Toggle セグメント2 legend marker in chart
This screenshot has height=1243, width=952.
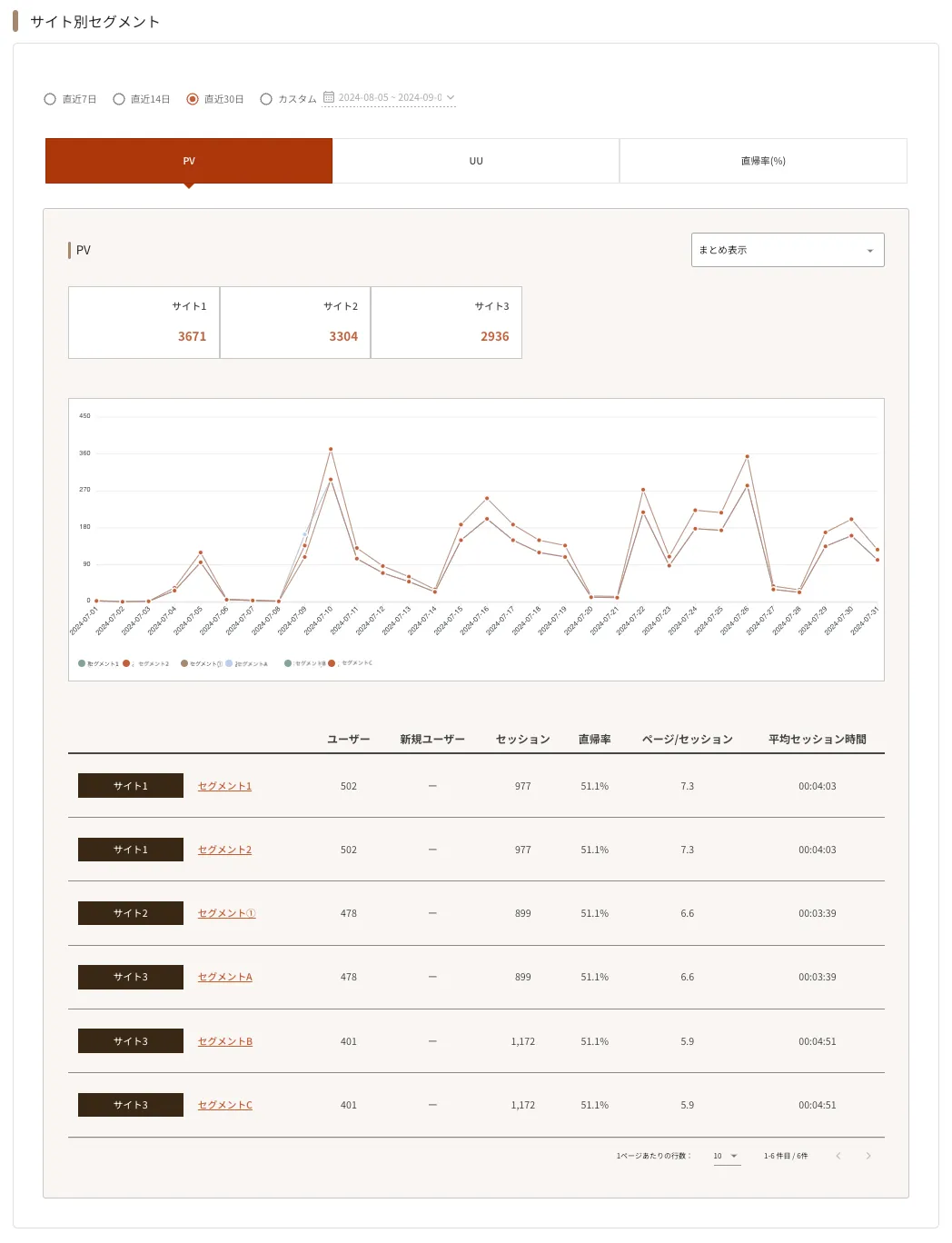[126, 663]
